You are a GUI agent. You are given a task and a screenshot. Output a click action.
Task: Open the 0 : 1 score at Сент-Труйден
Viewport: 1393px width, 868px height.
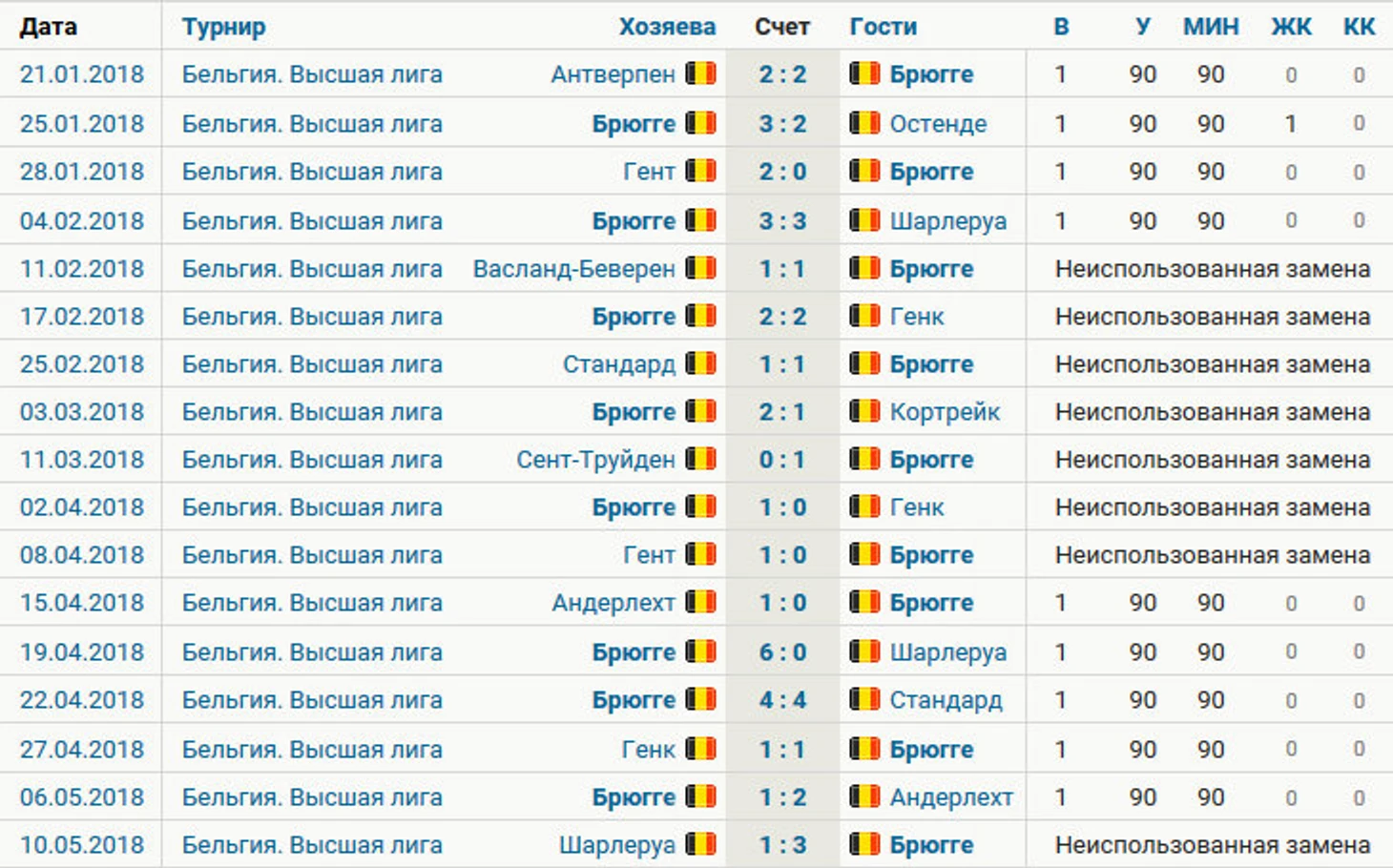tap(782, 459)
